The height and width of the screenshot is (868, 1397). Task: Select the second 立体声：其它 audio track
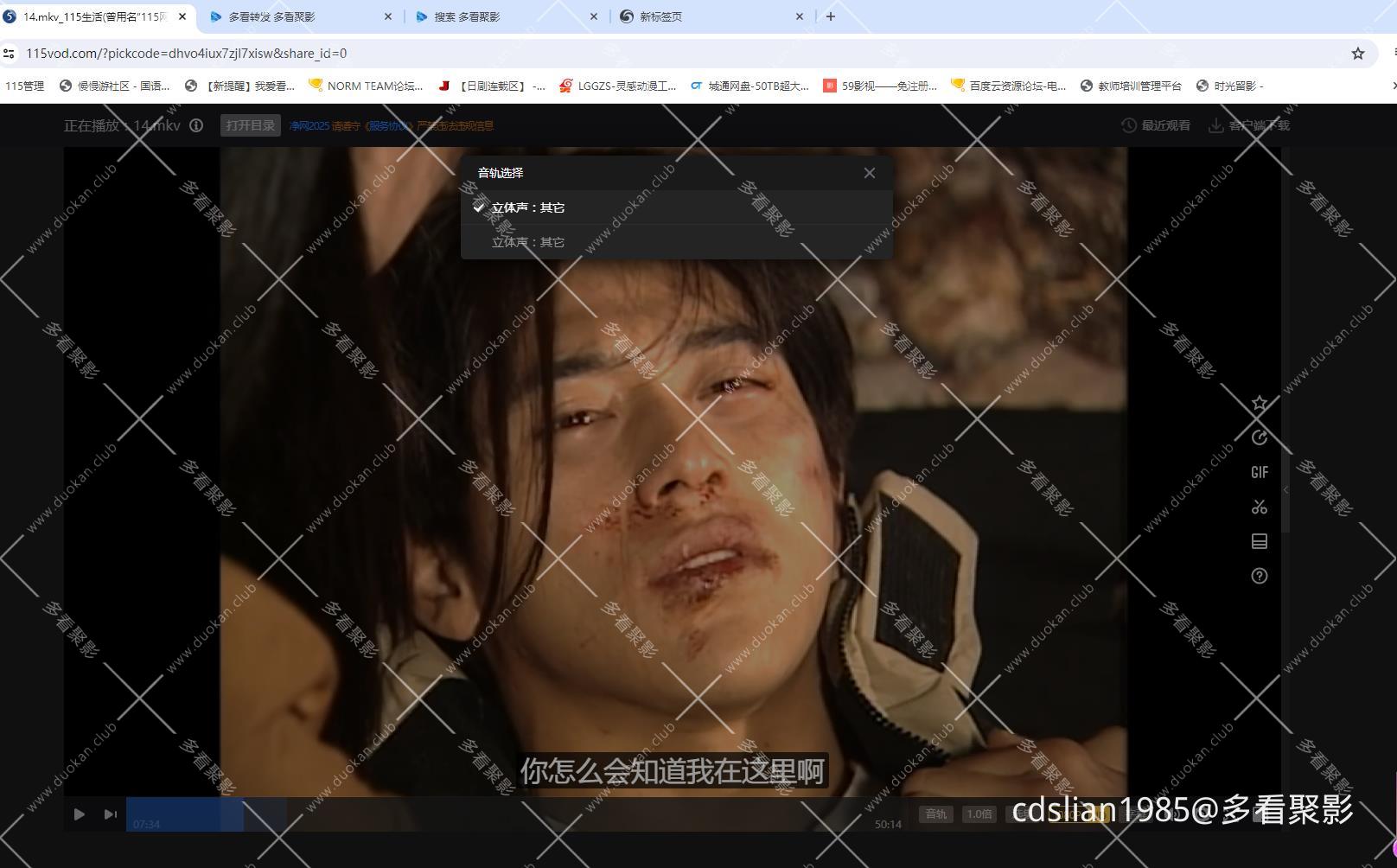pyautogui.click(x=527, y=242)
